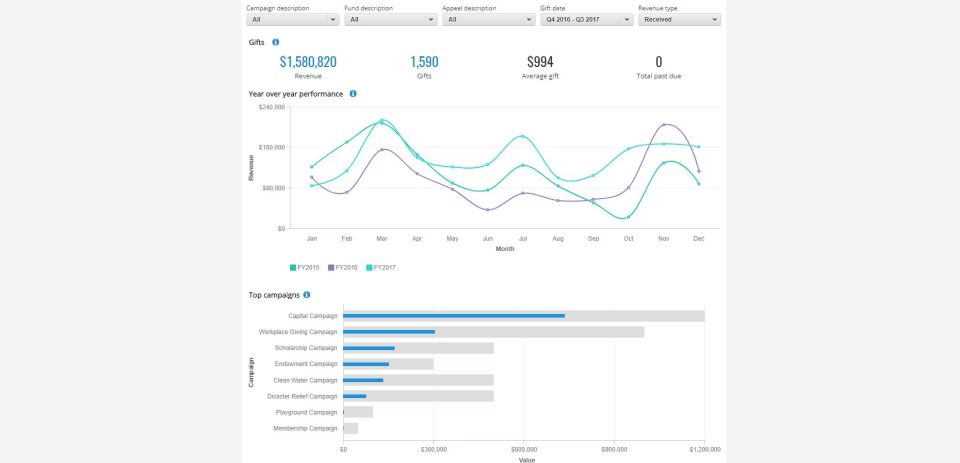The width and height of the screenshot is (960, 463).
Task: Toggle FY2016 legend series visibility
Action: (x=343, y=267)
